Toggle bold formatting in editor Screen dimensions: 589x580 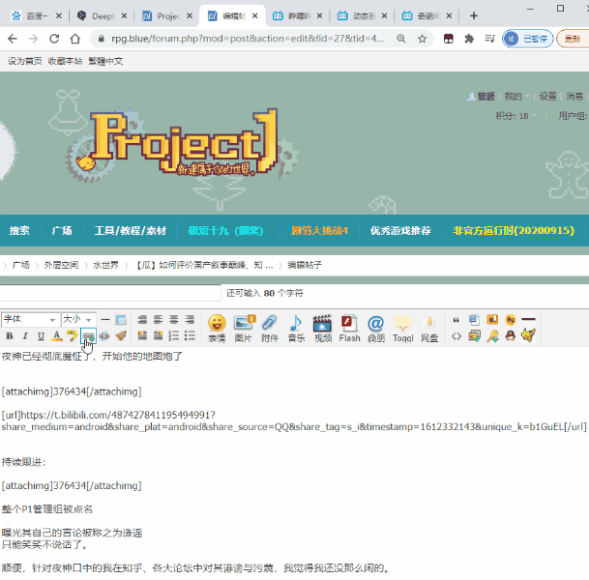coord(10,336)
